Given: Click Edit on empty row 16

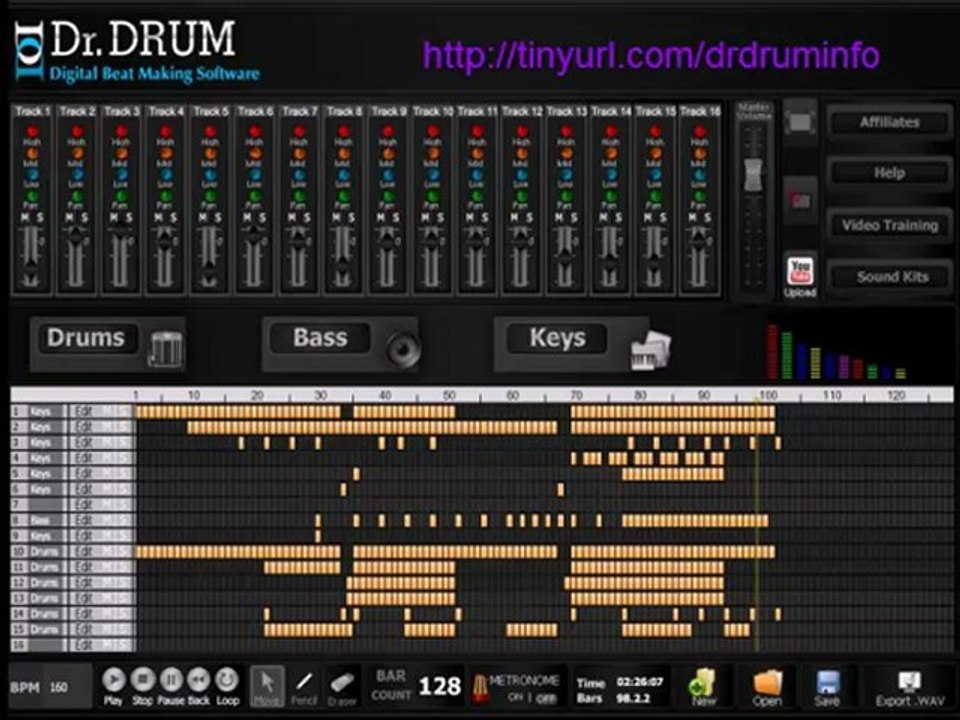Looking at the screenshot, I should pyautogui.click(x=83, y=645).
